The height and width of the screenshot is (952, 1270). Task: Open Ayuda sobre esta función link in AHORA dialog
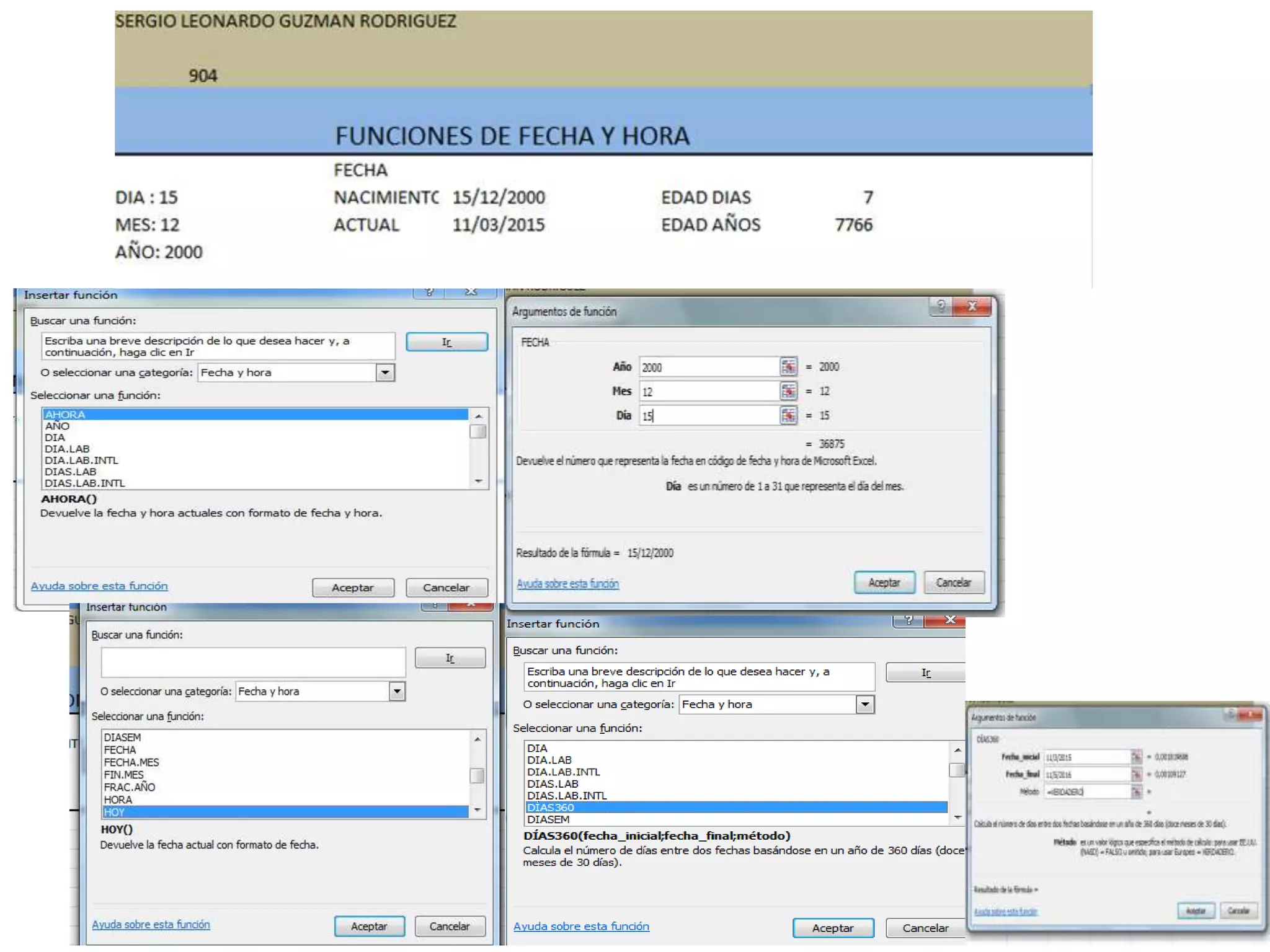click(x=99, y=586)
